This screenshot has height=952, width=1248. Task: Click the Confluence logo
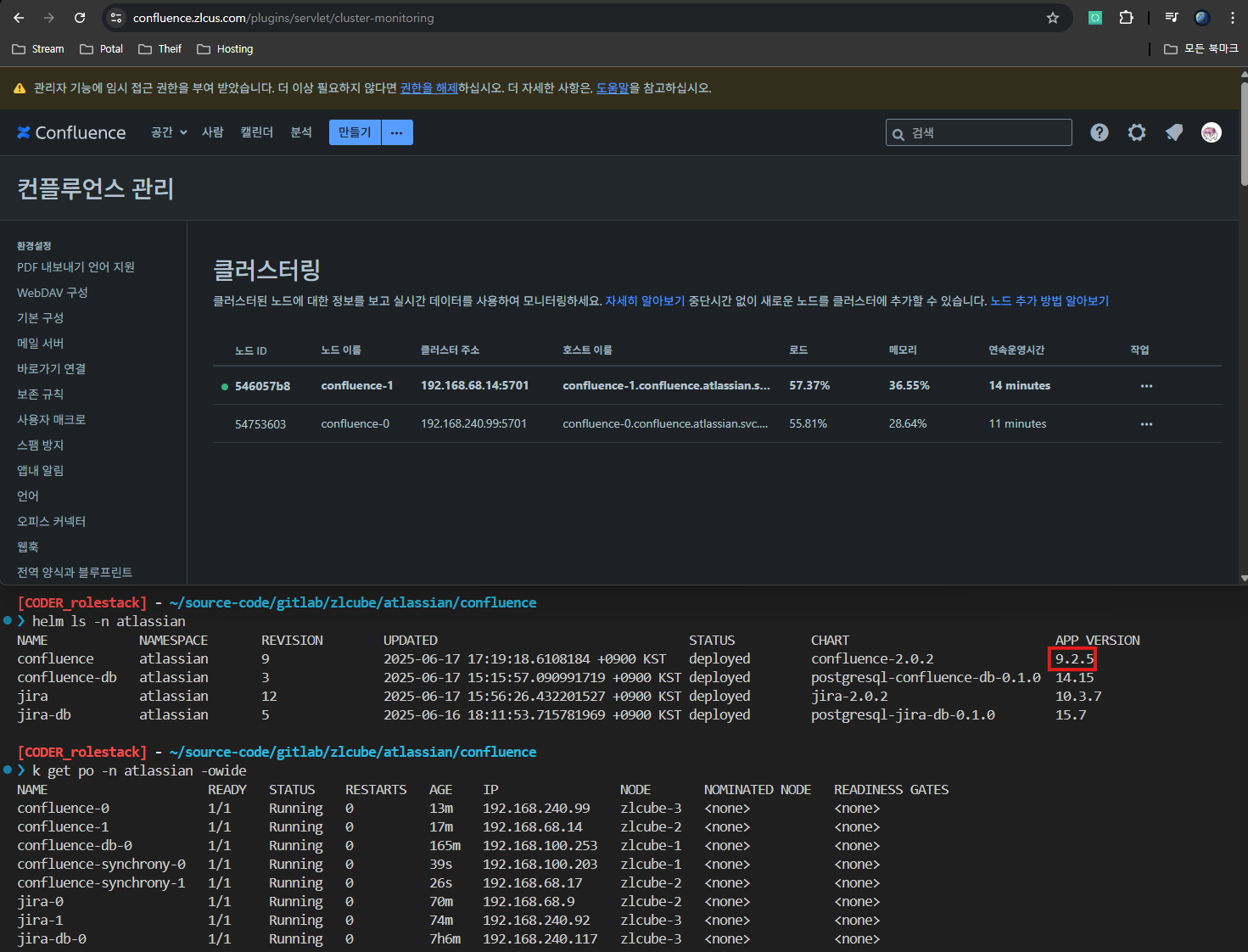pyautogui.click(x=71, y=132)
